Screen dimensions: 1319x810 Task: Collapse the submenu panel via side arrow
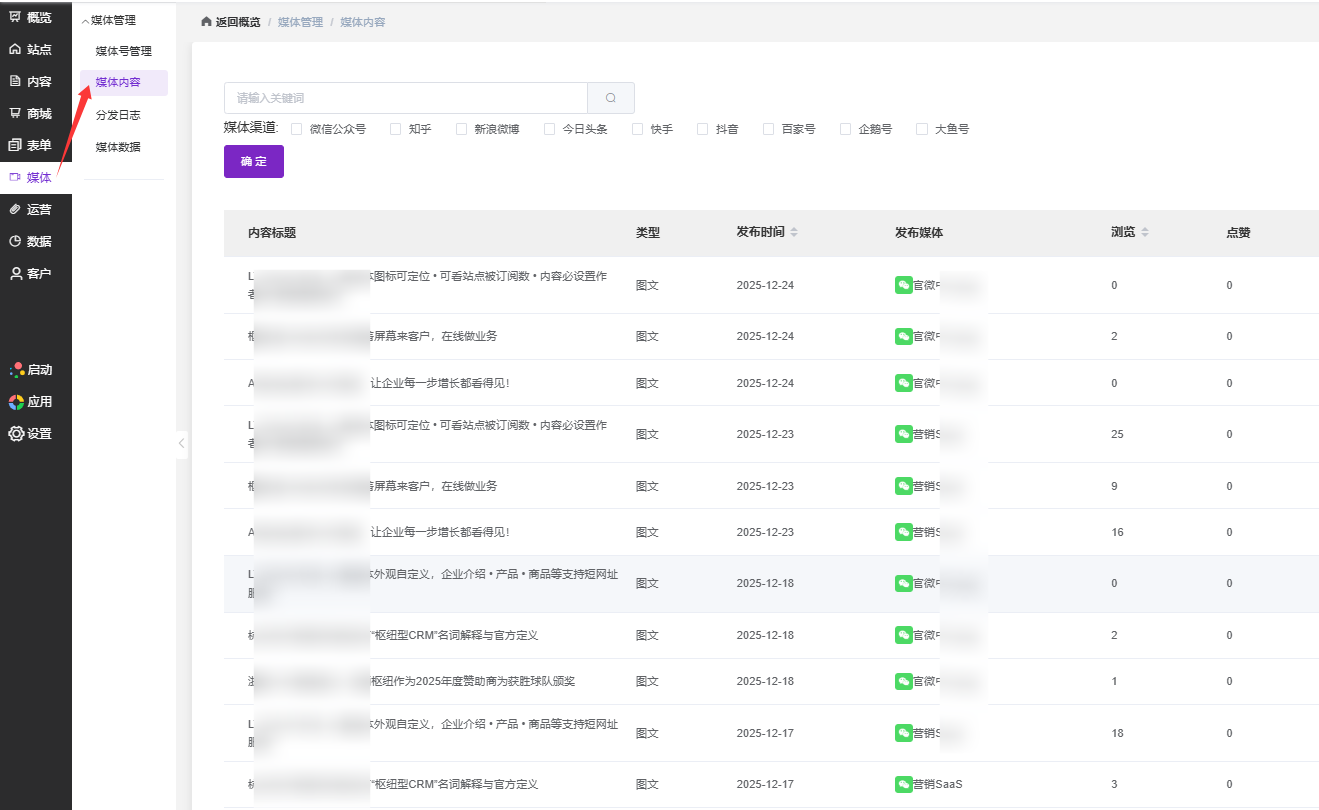tap(181, 443)
